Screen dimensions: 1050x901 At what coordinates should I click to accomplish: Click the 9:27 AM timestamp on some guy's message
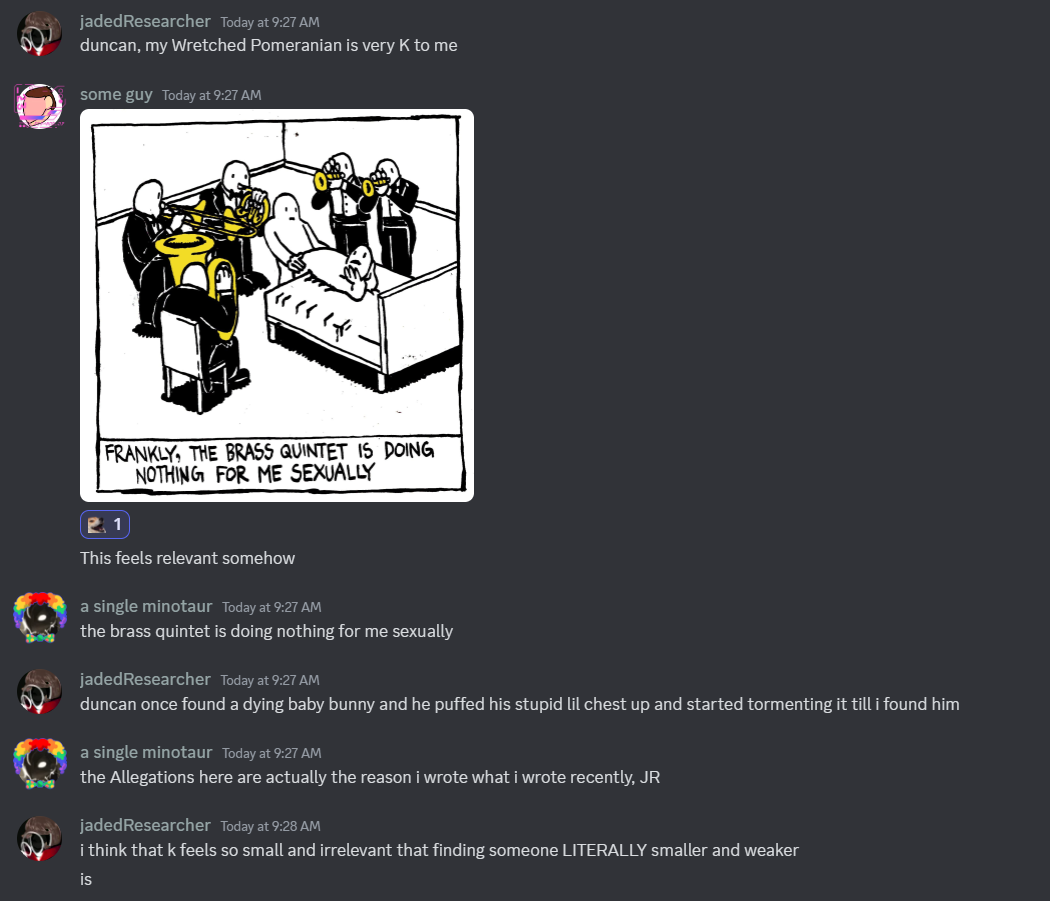click(x=212, y=96)
